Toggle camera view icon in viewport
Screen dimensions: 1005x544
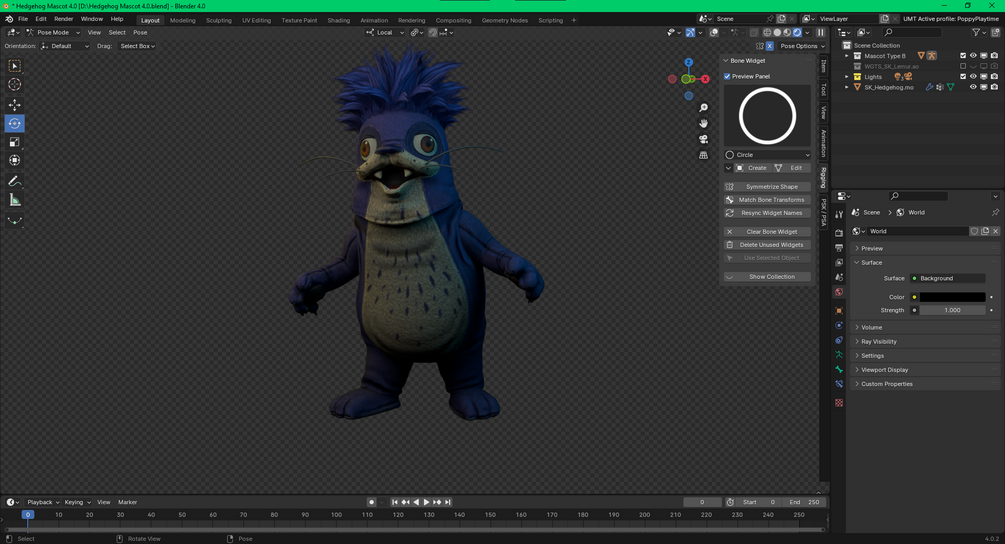(703, 139)
